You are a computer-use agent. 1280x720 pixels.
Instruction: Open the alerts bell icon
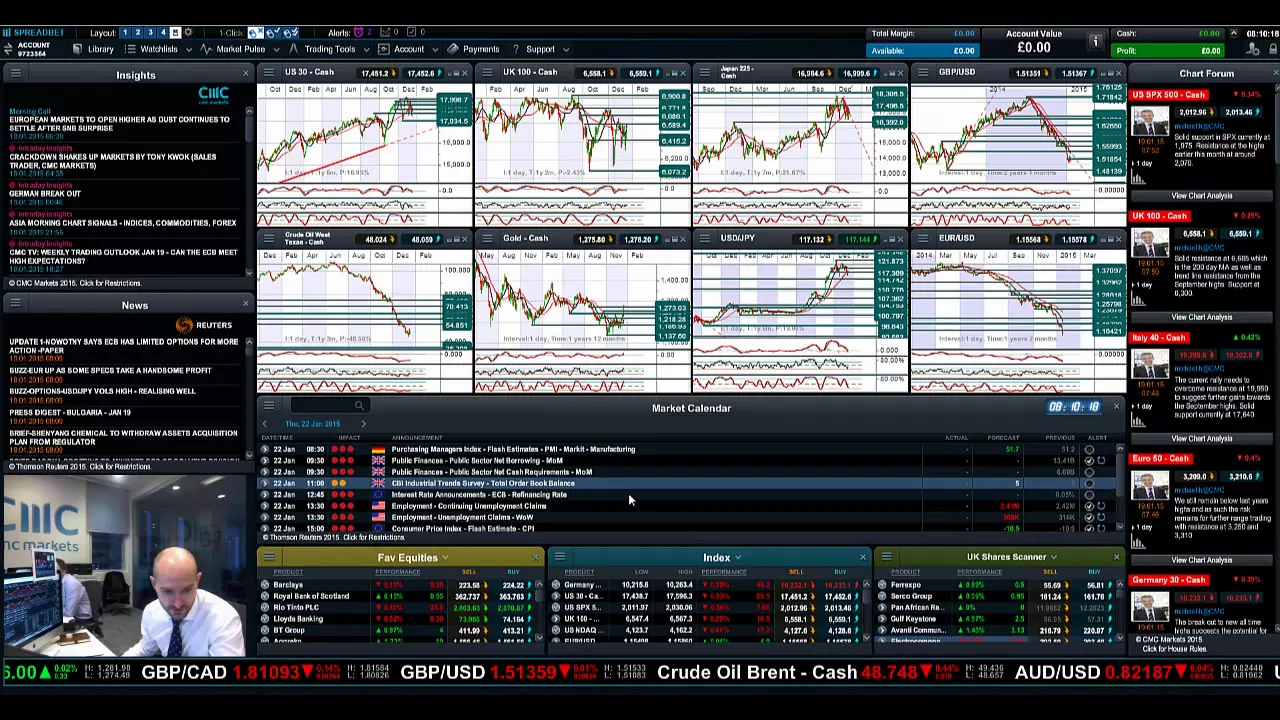(x=358, y=33)
